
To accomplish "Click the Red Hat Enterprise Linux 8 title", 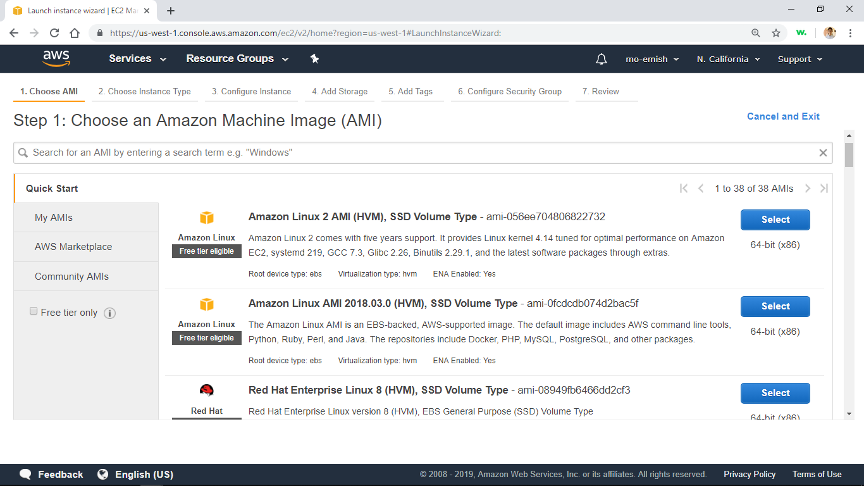I will (x=378, y=390).
